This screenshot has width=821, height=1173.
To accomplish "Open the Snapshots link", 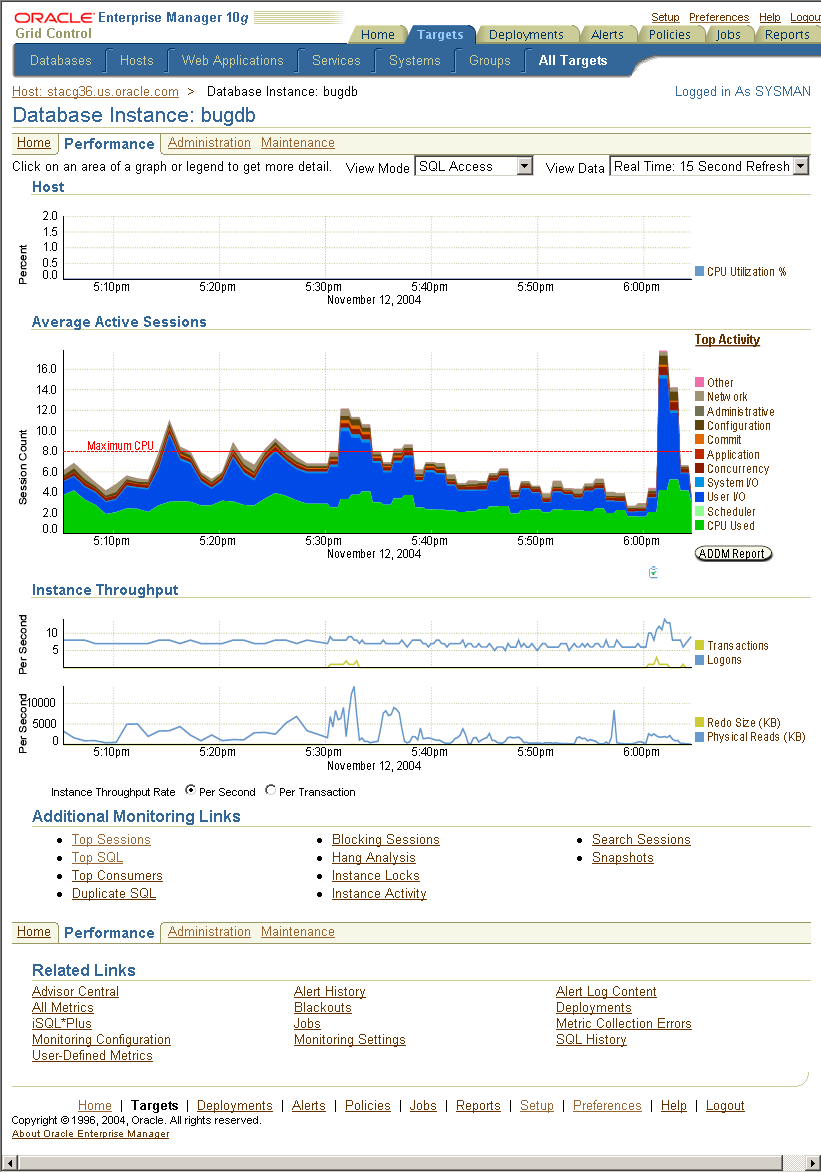I will coord(623,857).
